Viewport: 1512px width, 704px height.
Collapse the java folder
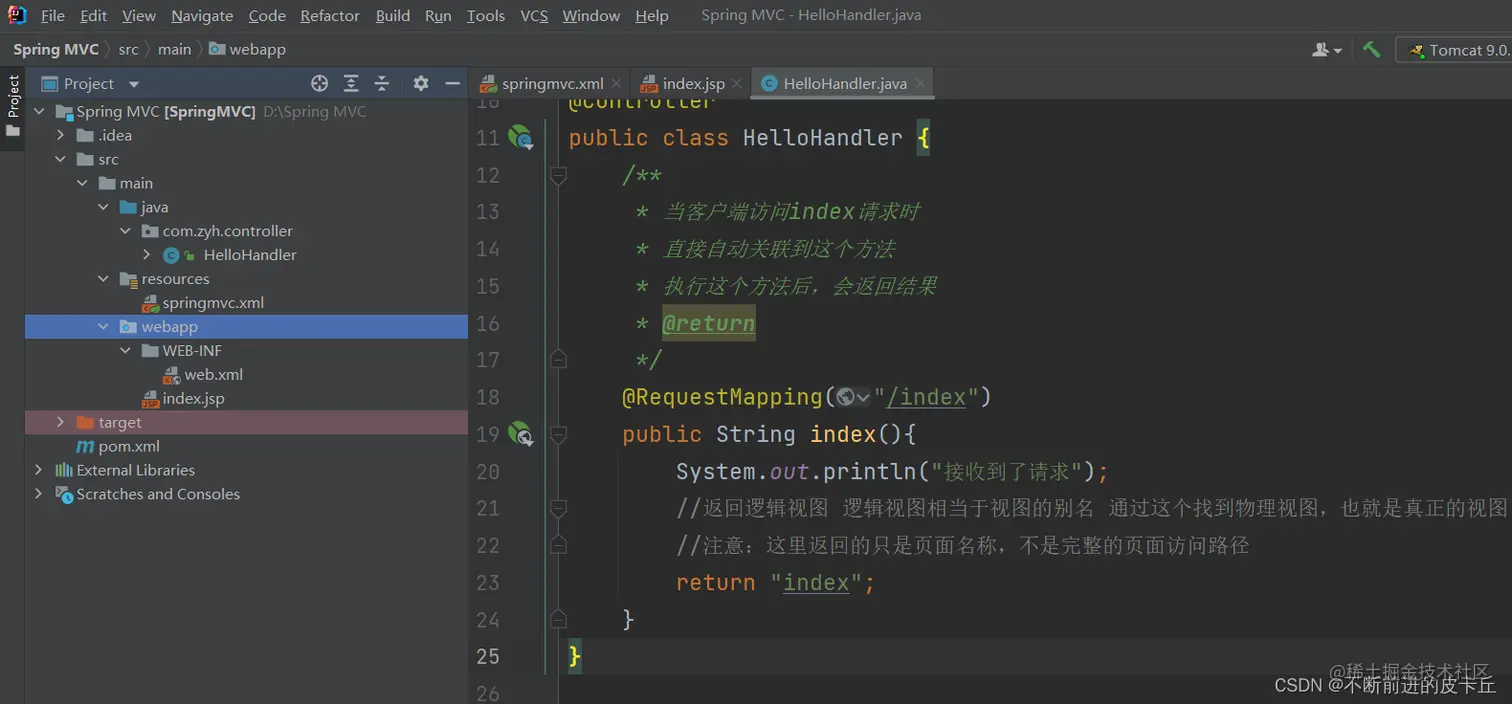pyautogui.click(x=104, y=208)
